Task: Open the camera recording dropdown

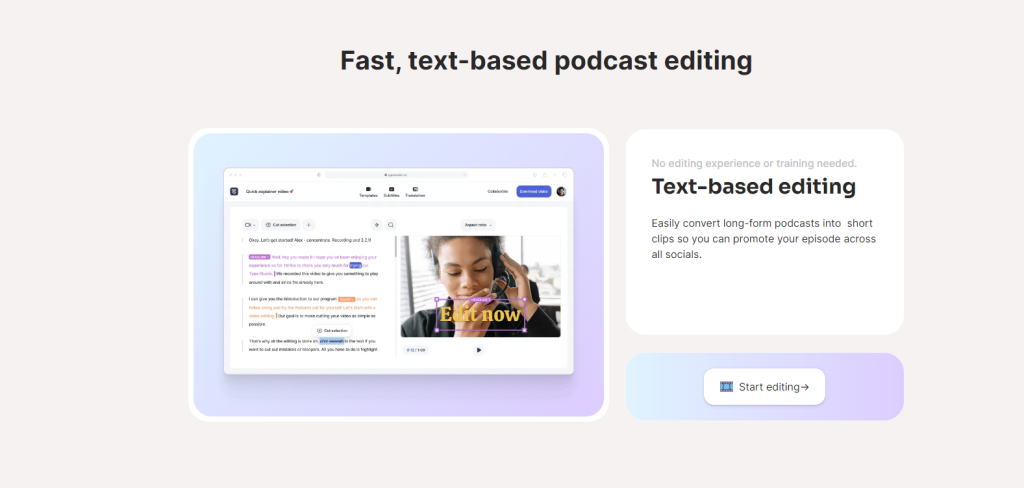Action: coord(249,225)
